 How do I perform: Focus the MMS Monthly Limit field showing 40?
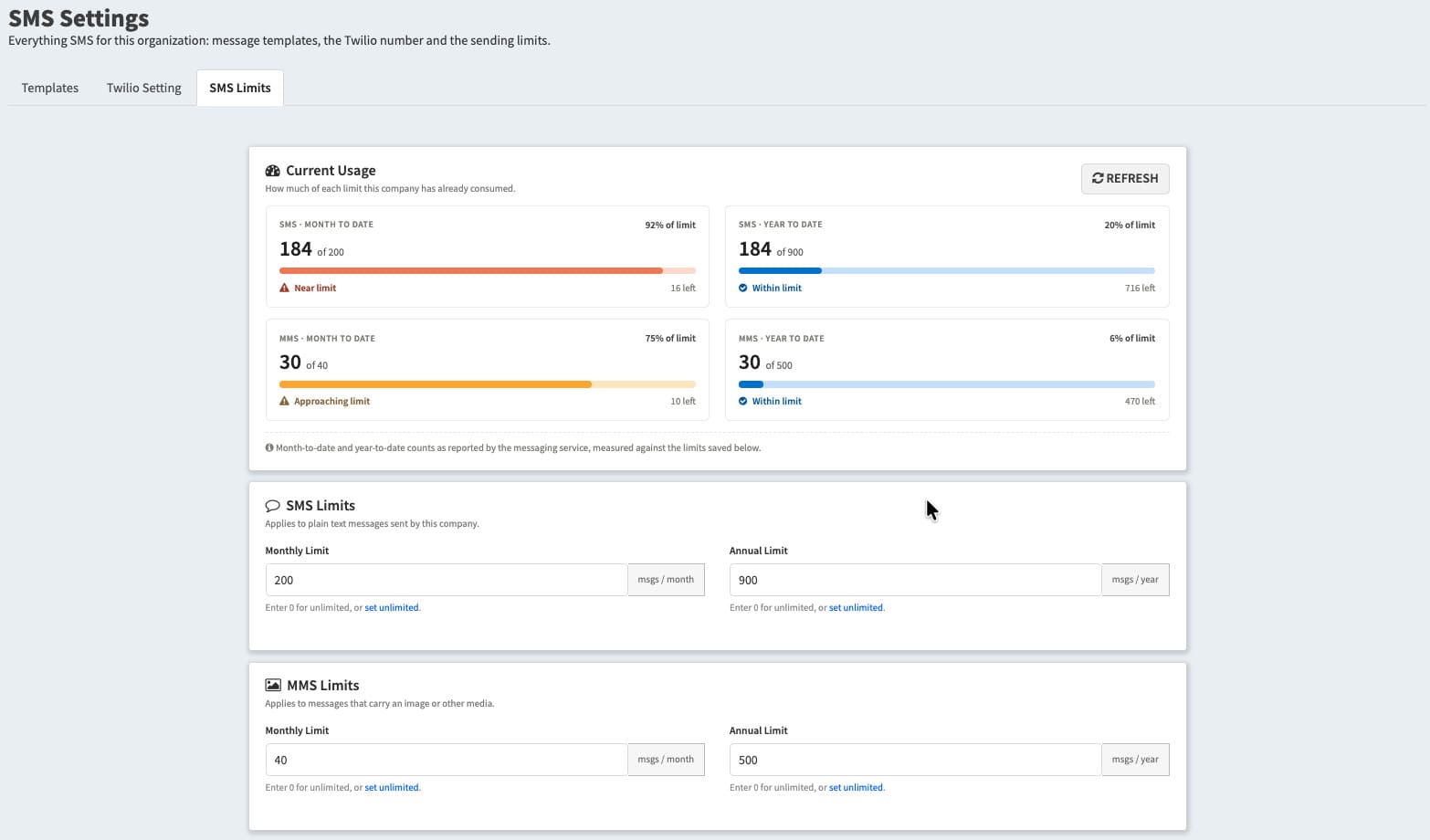coord(447,760)
